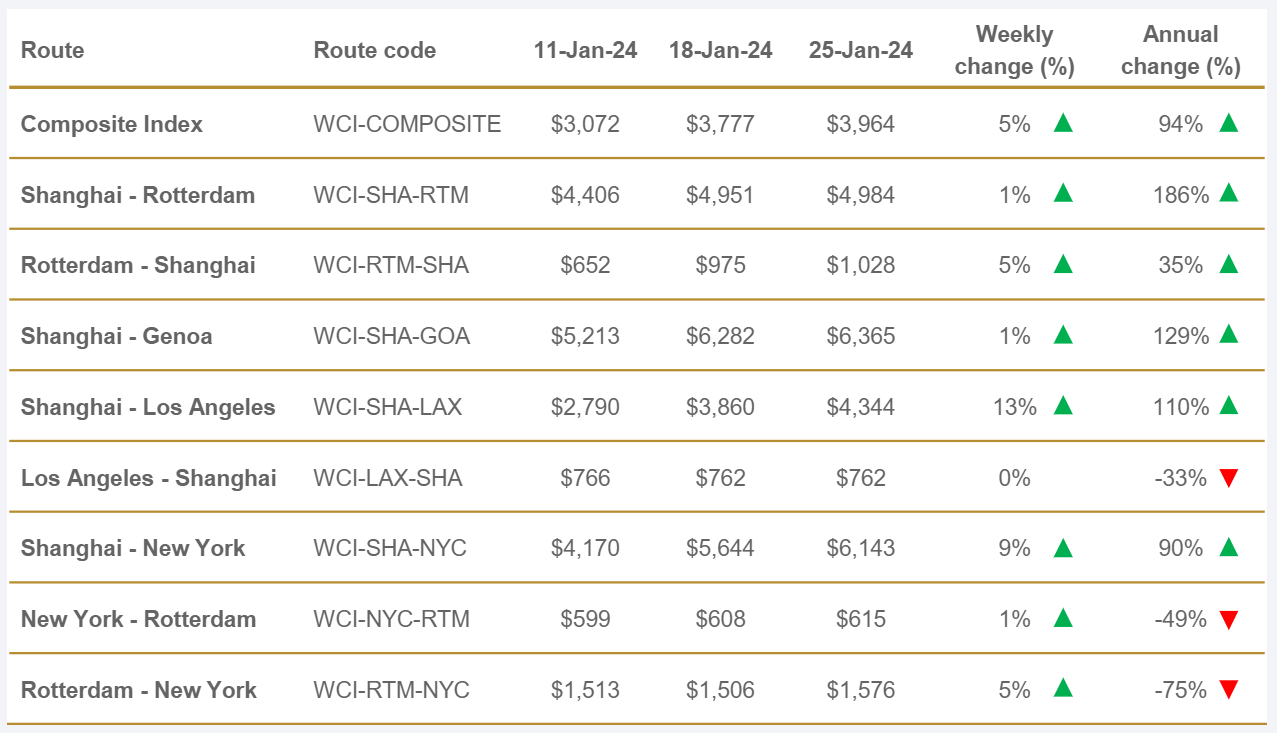Click green annual arrow for Composite Index
Viewport: 1277px width, 733px height.
coord(1229,123)
